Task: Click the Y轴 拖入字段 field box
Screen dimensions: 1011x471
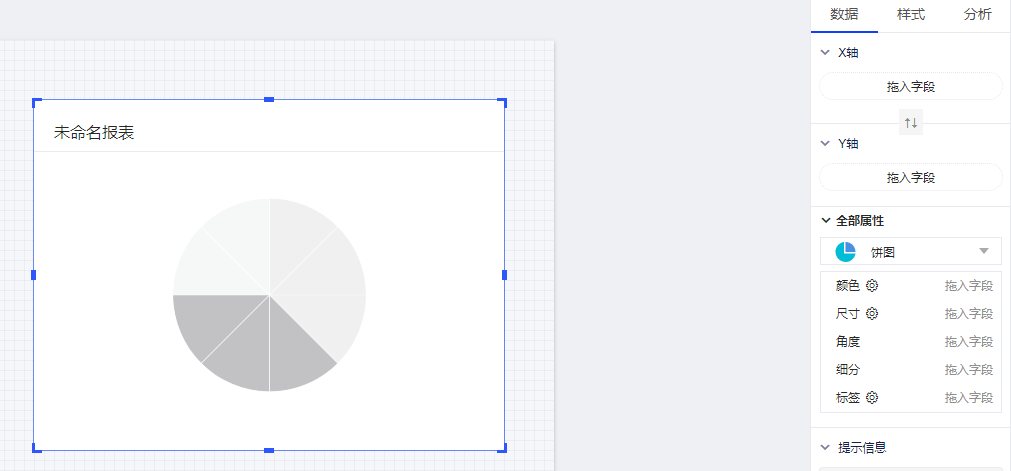Action: pos(910,178)
